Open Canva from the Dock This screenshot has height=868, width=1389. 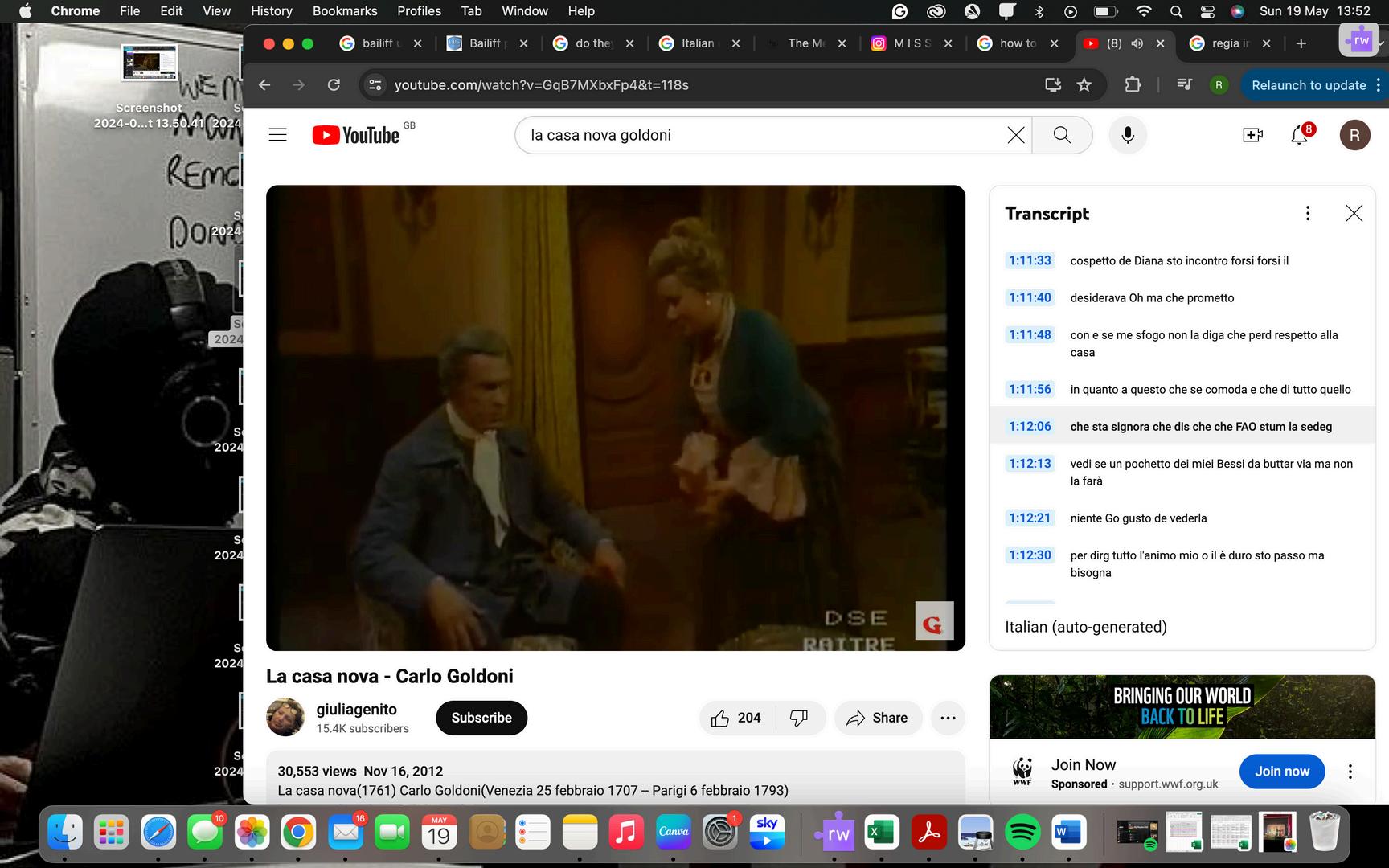(673, 833)
